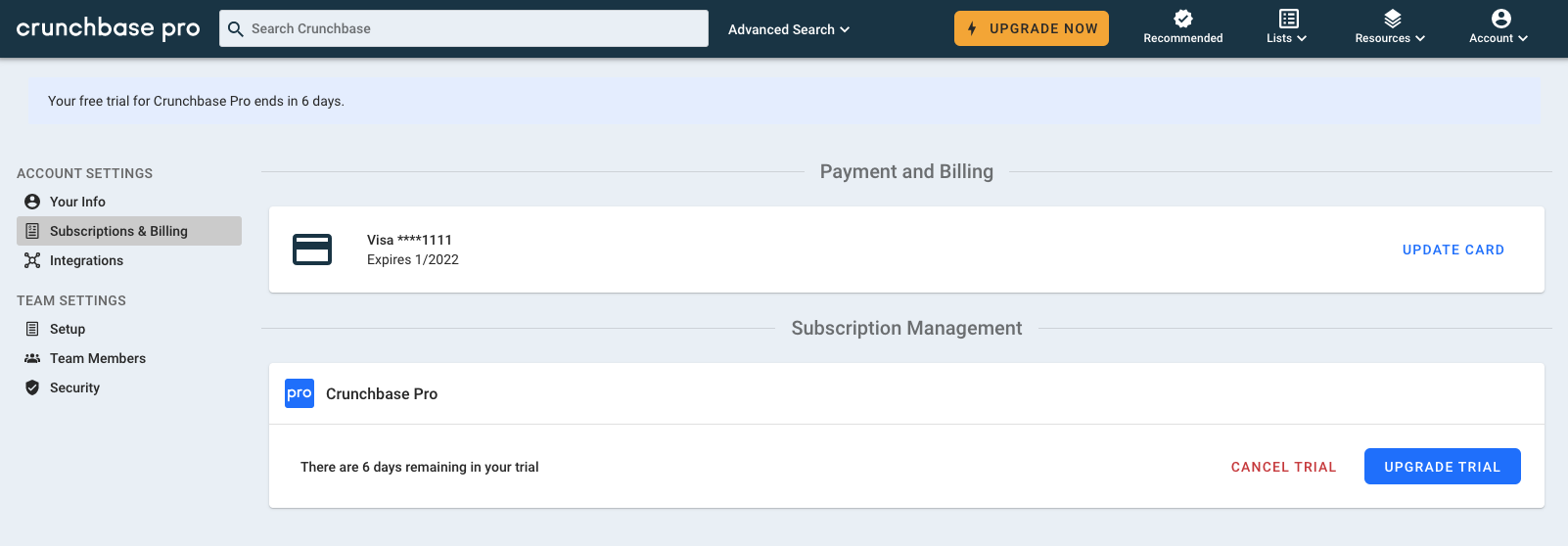1568x546 pixels.
Task: Open the Lists dropdown chevron
Action: click(x=1302, y=38)
